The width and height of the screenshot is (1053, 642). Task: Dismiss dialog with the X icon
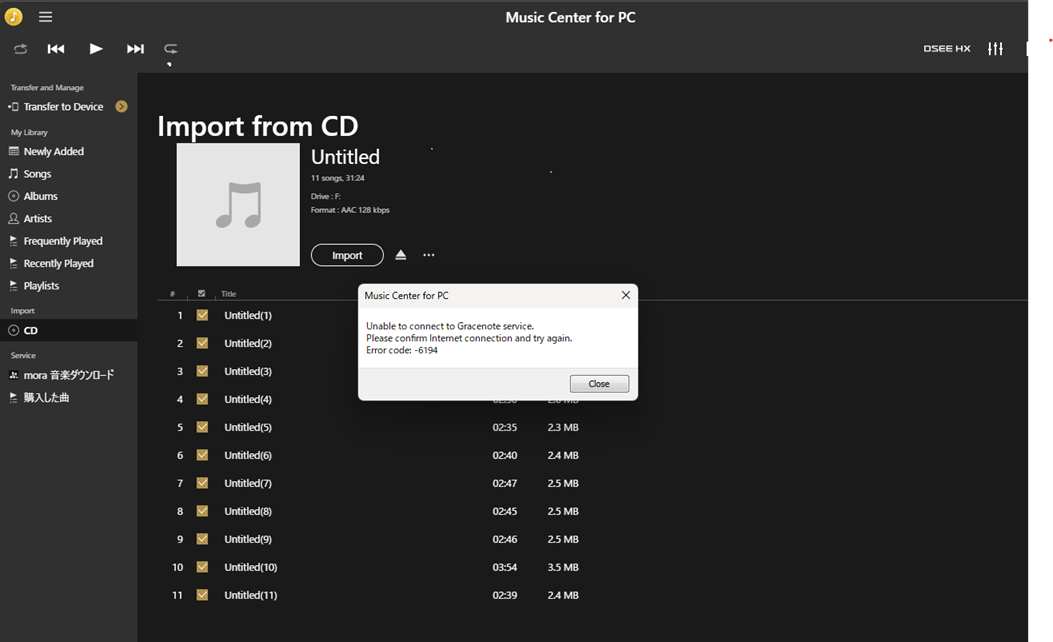[625, 295]
